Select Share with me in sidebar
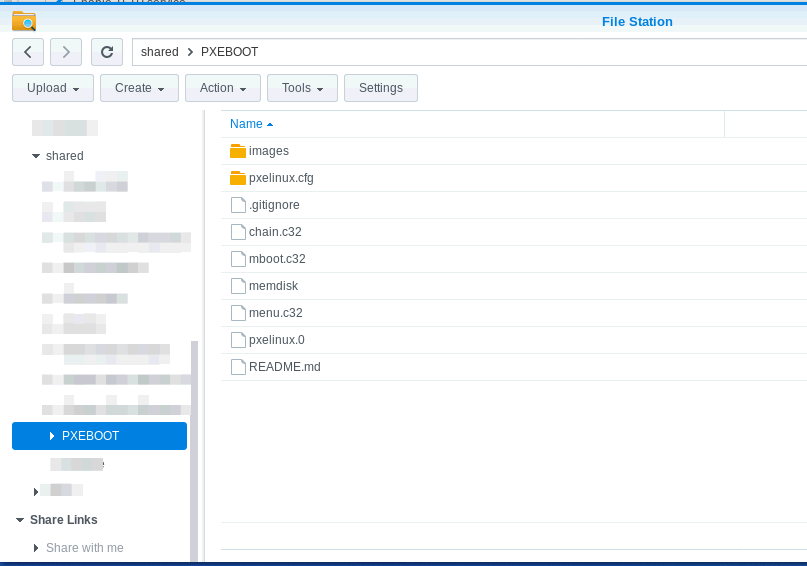This screenshot has width=807, height=566. click(x=85, y=548)
